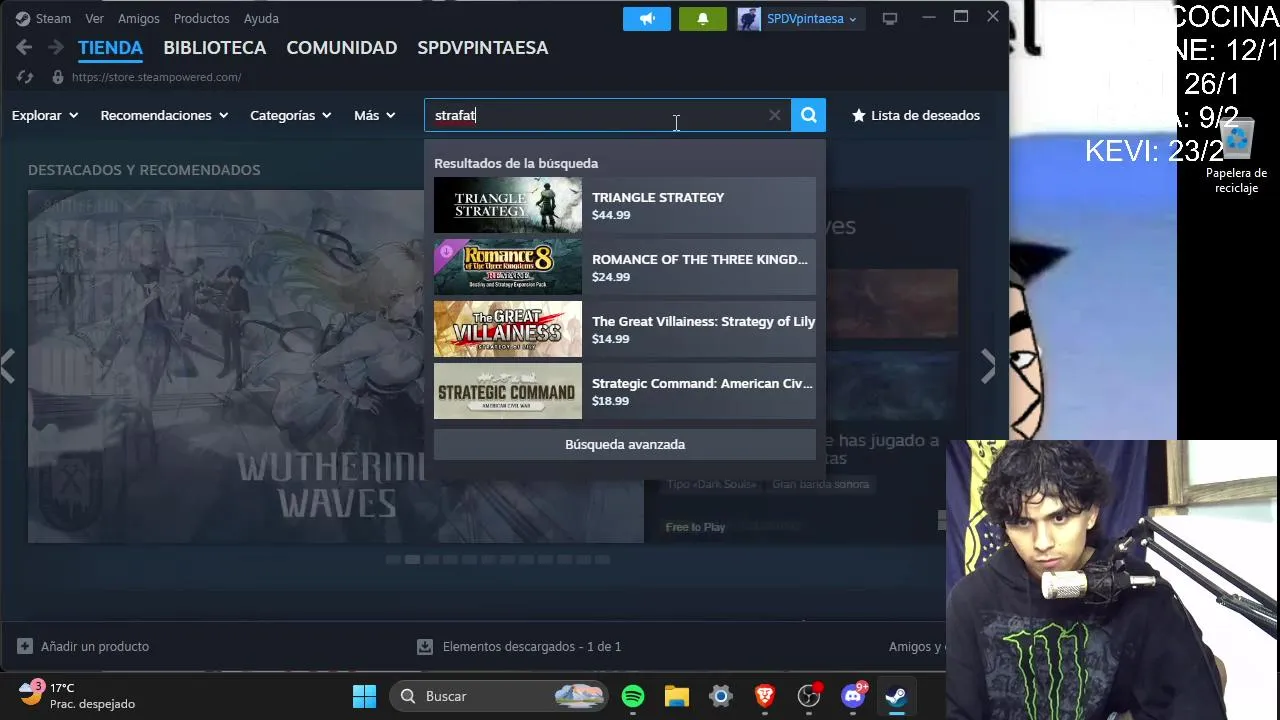Click the lock icon beside store URL
The image size is (1280, 720).
pyautogui.click(x=58, y=77)
